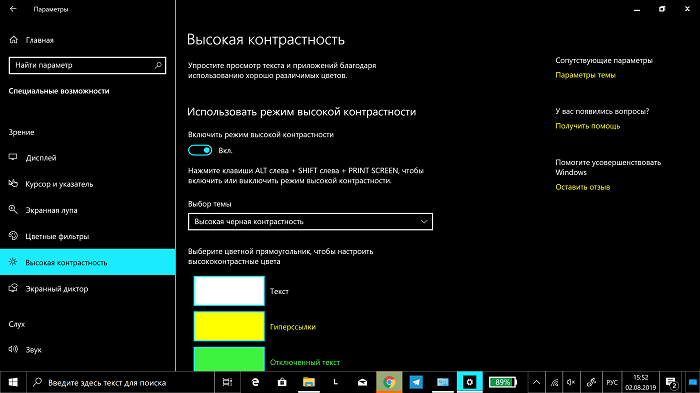The width and height of the screenshot is (700, 393).
Task: Open the Параметры темы link
Action: coord(585,75)
